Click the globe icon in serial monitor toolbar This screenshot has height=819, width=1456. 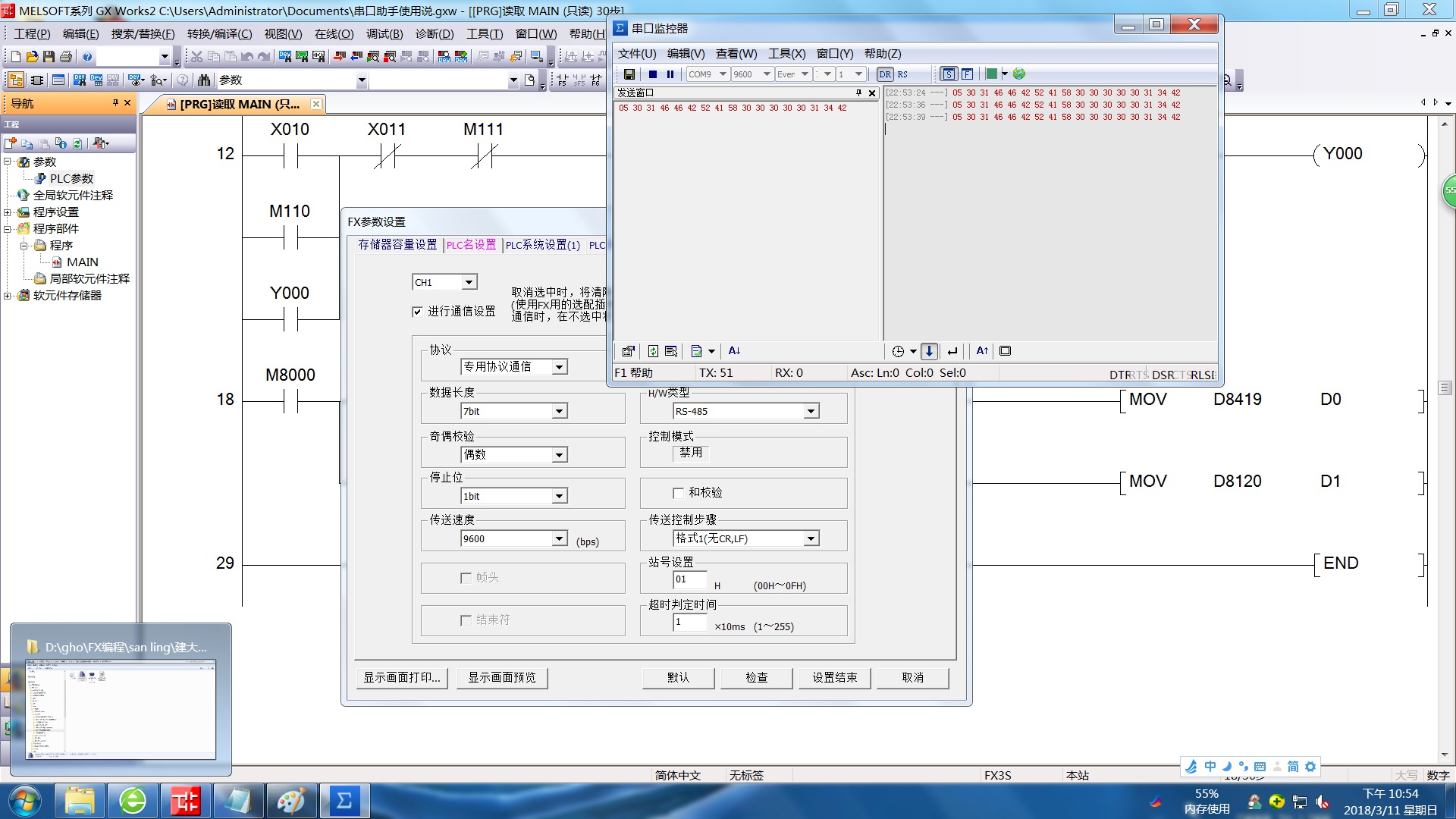click(1019, 74)
